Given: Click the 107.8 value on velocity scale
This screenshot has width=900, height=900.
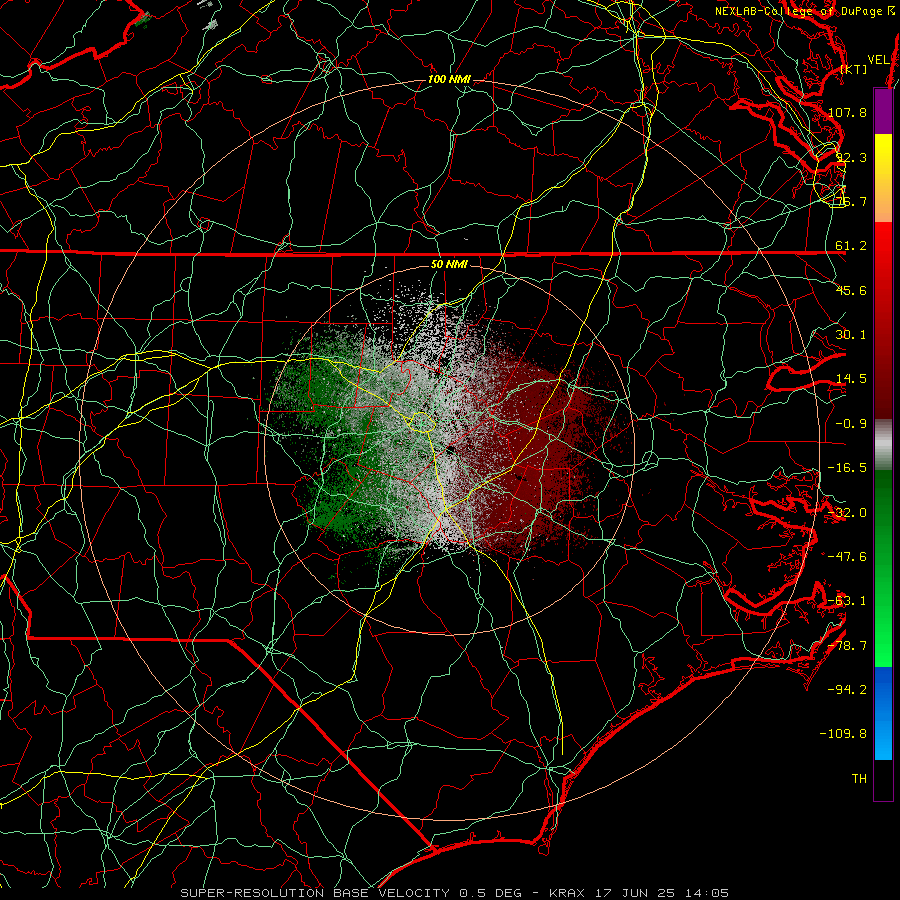Looking at the screenshot, I should (847, 112).
